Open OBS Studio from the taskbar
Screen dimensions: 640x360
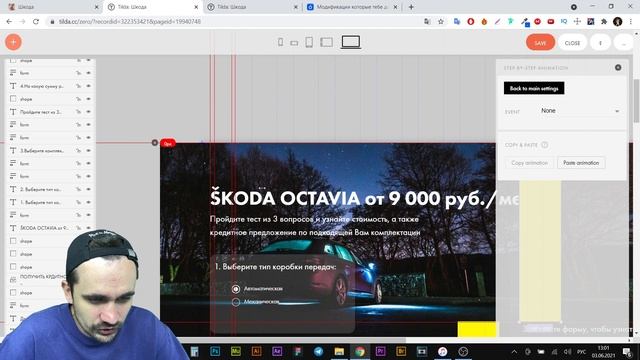click(463, 351)
